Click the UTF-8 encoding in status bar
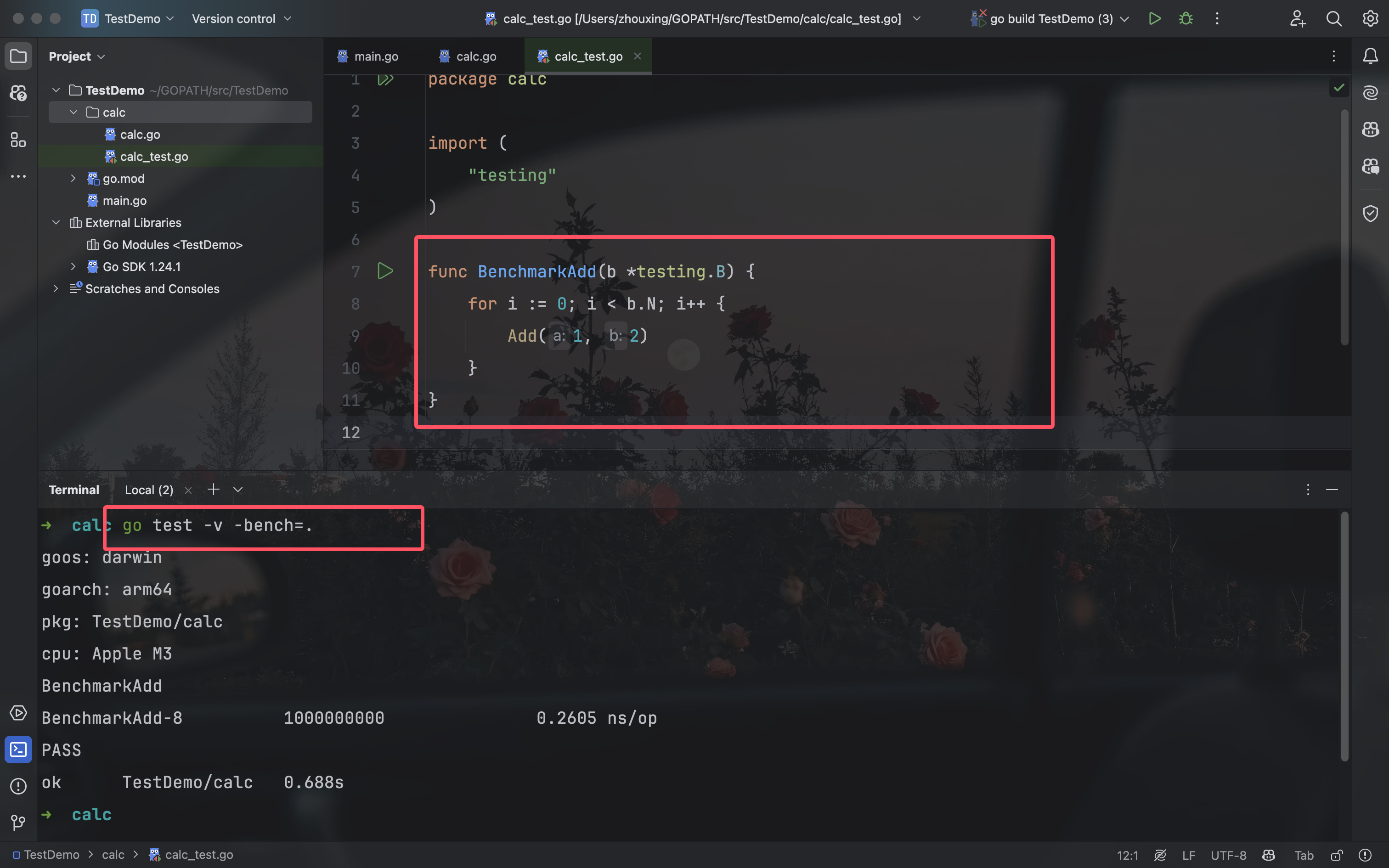The image size is (1389, 868). coord(1228,855)
